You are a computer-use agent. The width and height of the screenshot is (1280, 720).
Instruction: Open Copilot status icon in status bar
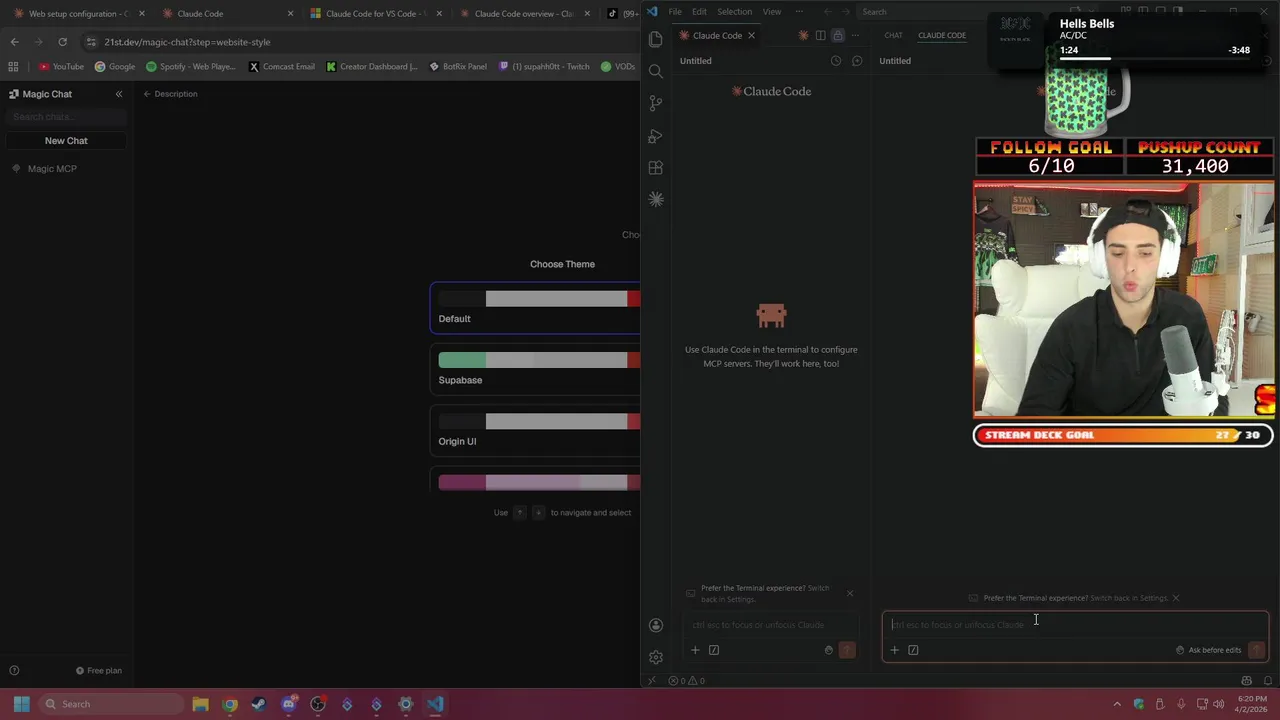click(1246, 681)
